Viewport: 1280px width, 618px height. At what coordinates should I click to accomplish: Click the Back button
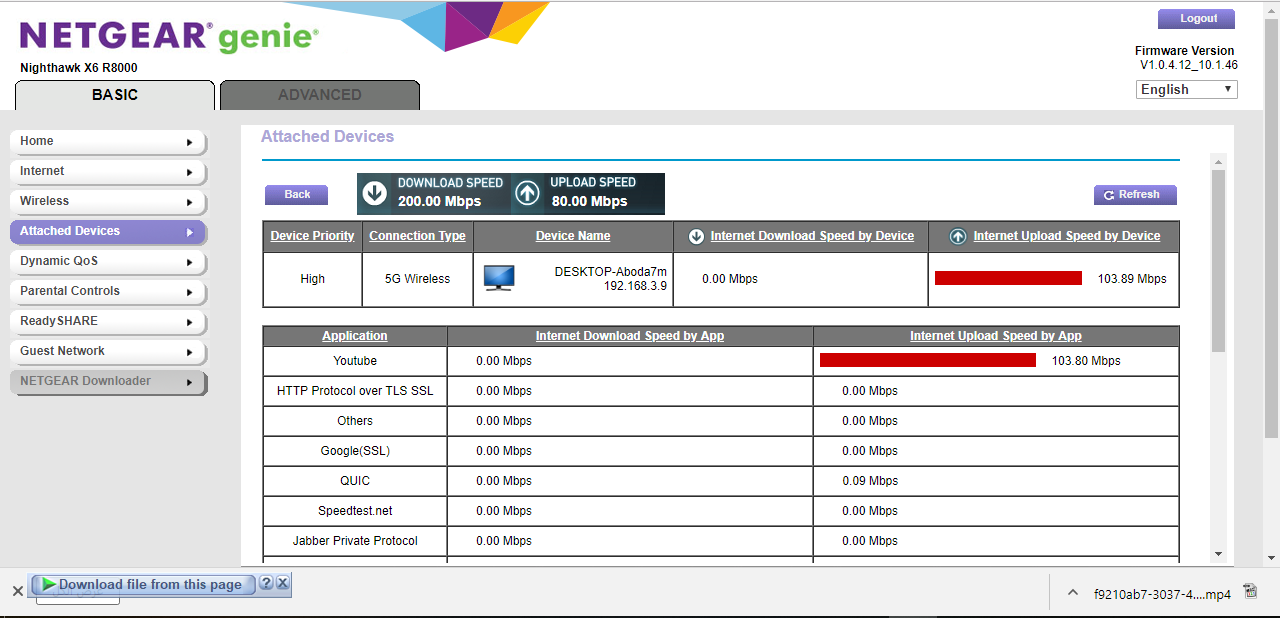[x=296, y=194]
